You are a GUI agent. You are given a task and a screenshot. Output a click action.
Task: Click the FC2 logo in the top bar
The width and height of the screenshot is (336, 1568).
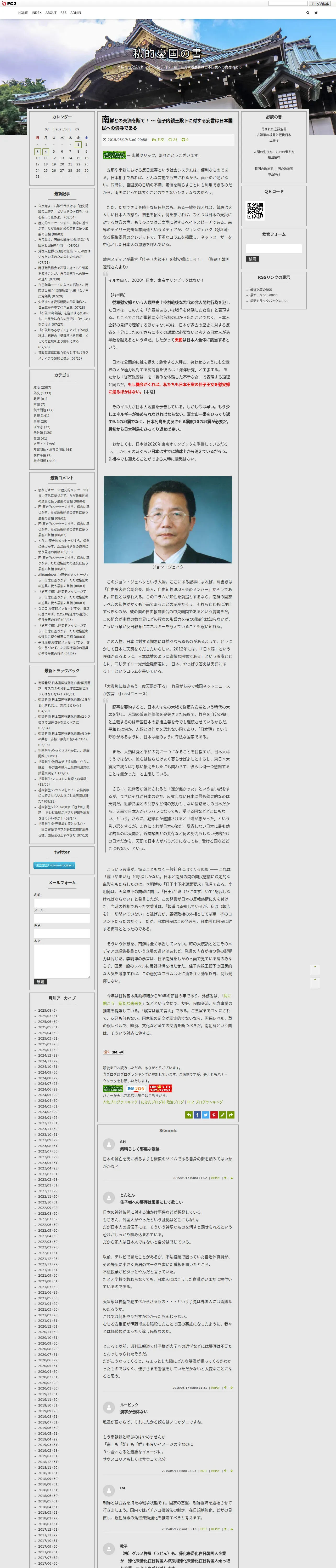pyautogui.click(x=10, y=4)
